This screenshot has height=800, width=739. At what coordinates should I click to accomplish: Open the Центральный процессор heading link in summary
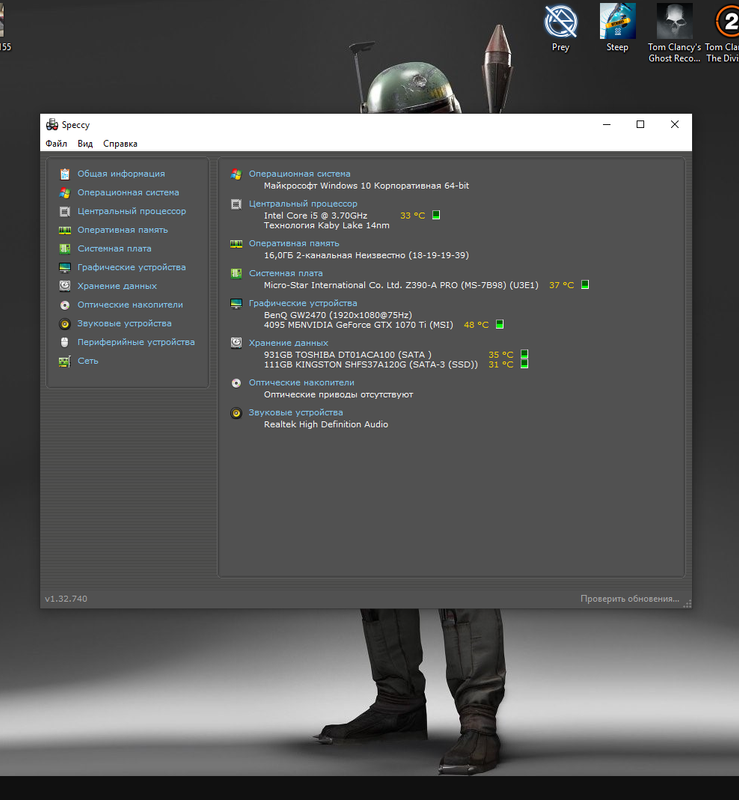click(x=303, y=204)
